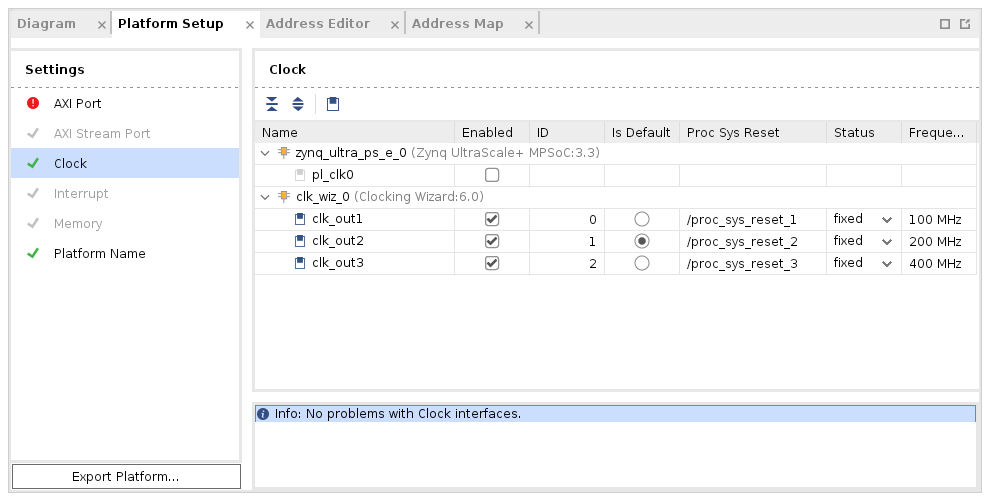
Task: Click the Export Platform button
Action: [126, 477]
